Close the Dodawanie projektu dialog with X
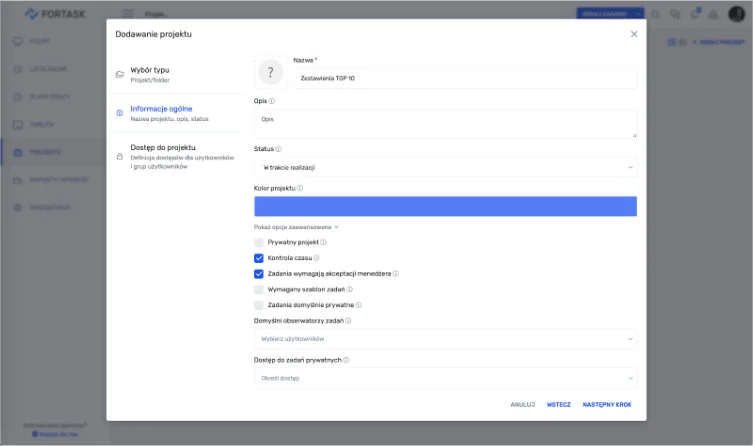Viewport: 753px width, 446px height. click(633, 34)
